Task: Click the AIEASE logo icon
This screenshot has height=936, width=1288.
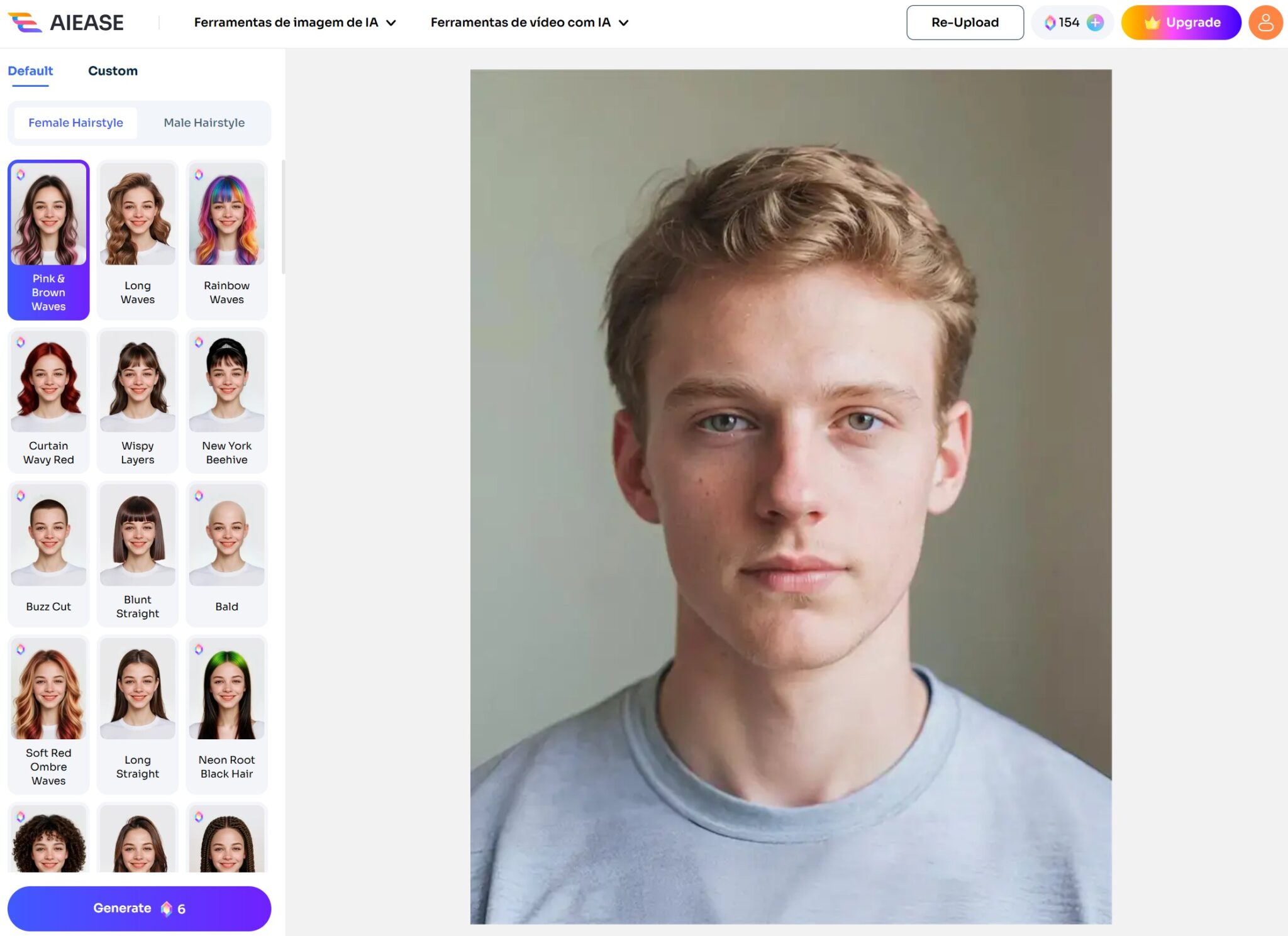Action: point(25,23)
